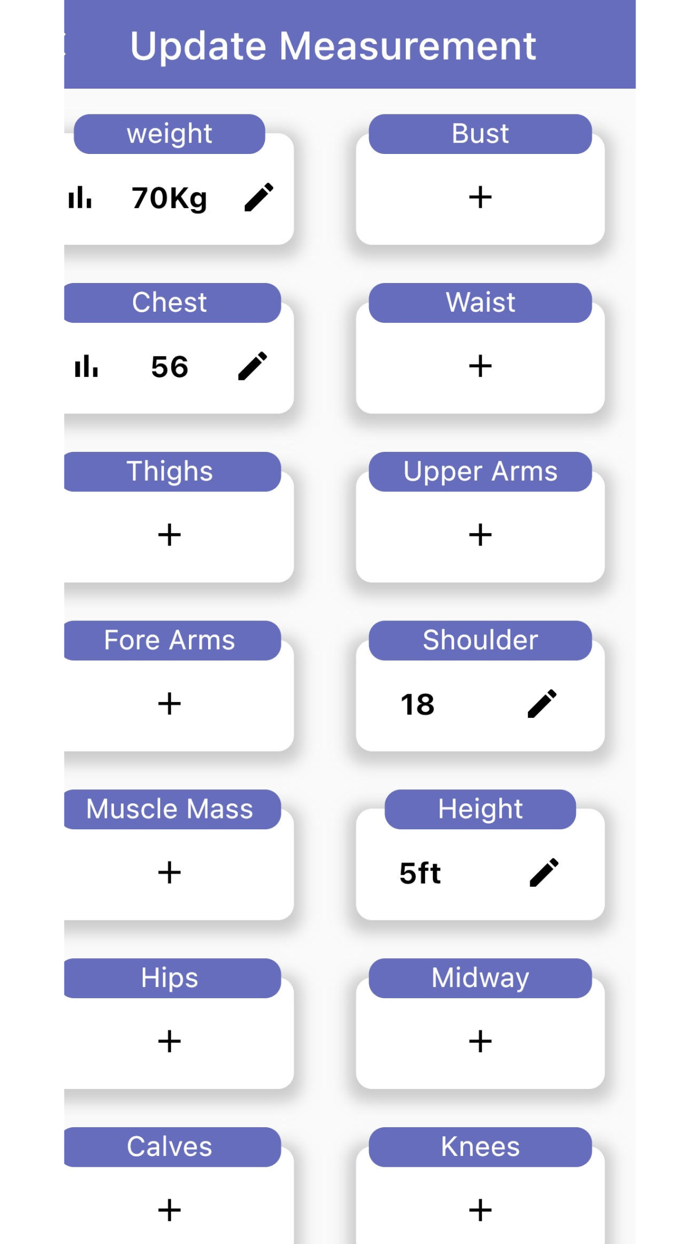This screenshot has width=700, height=1244.
Task: Add a Midway measurement
Action: pos(480,1042)
